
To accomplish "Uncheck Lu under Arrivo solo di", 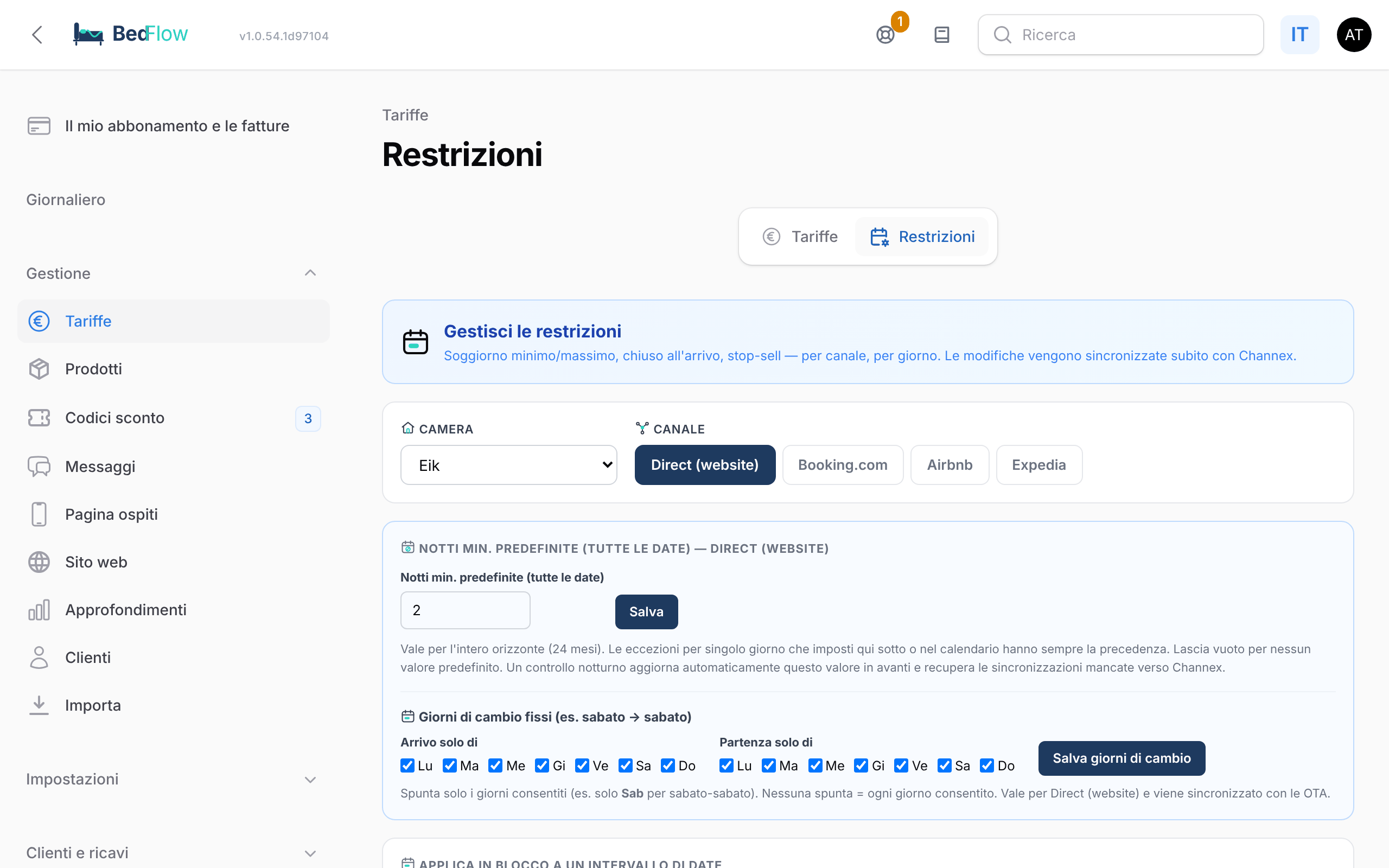I will pyautogui.click(x=407, y=766).
